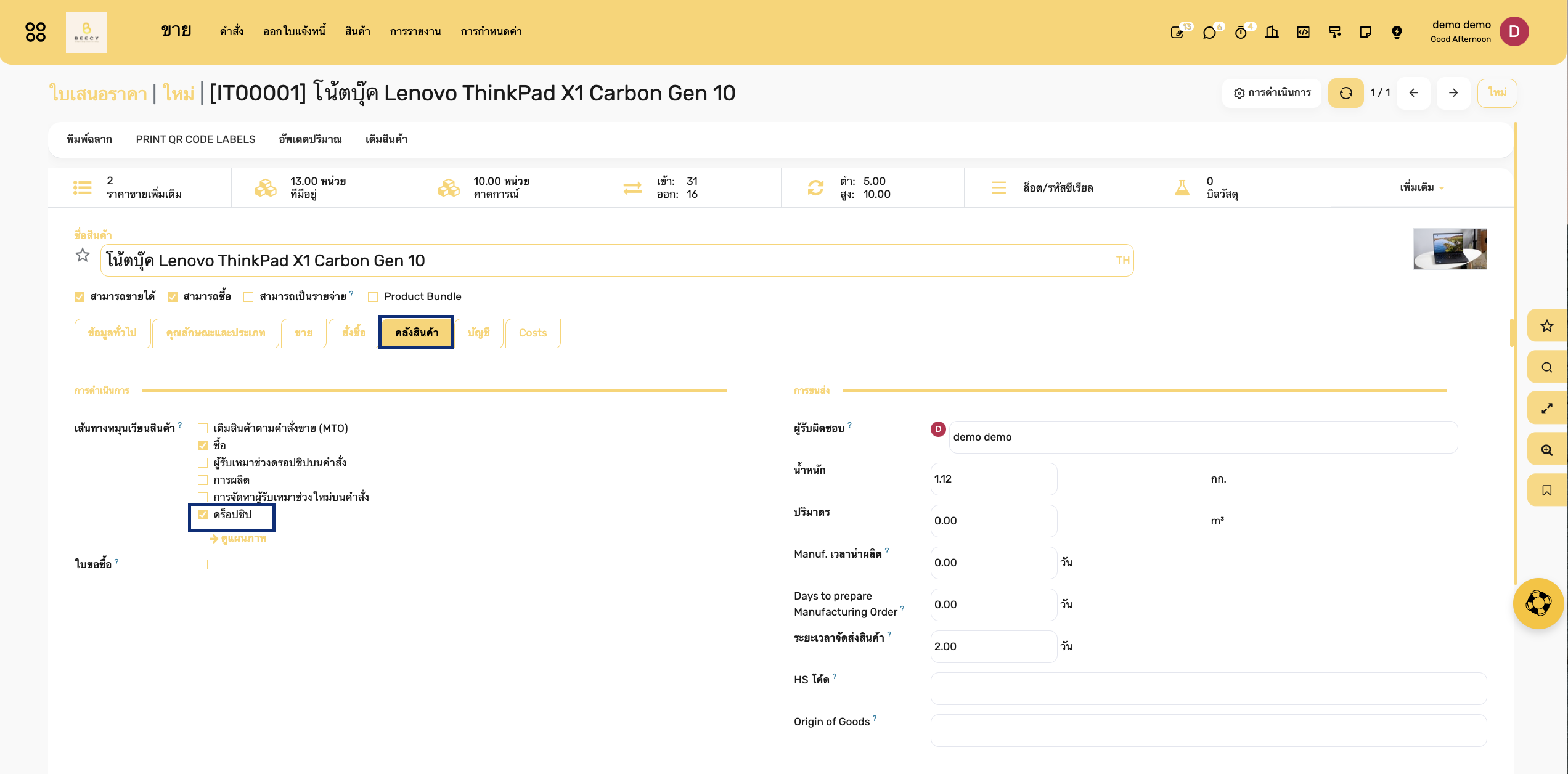
Task: Open the ออกใบแจ้งหนี้ top menu
Action: point(294,31)
